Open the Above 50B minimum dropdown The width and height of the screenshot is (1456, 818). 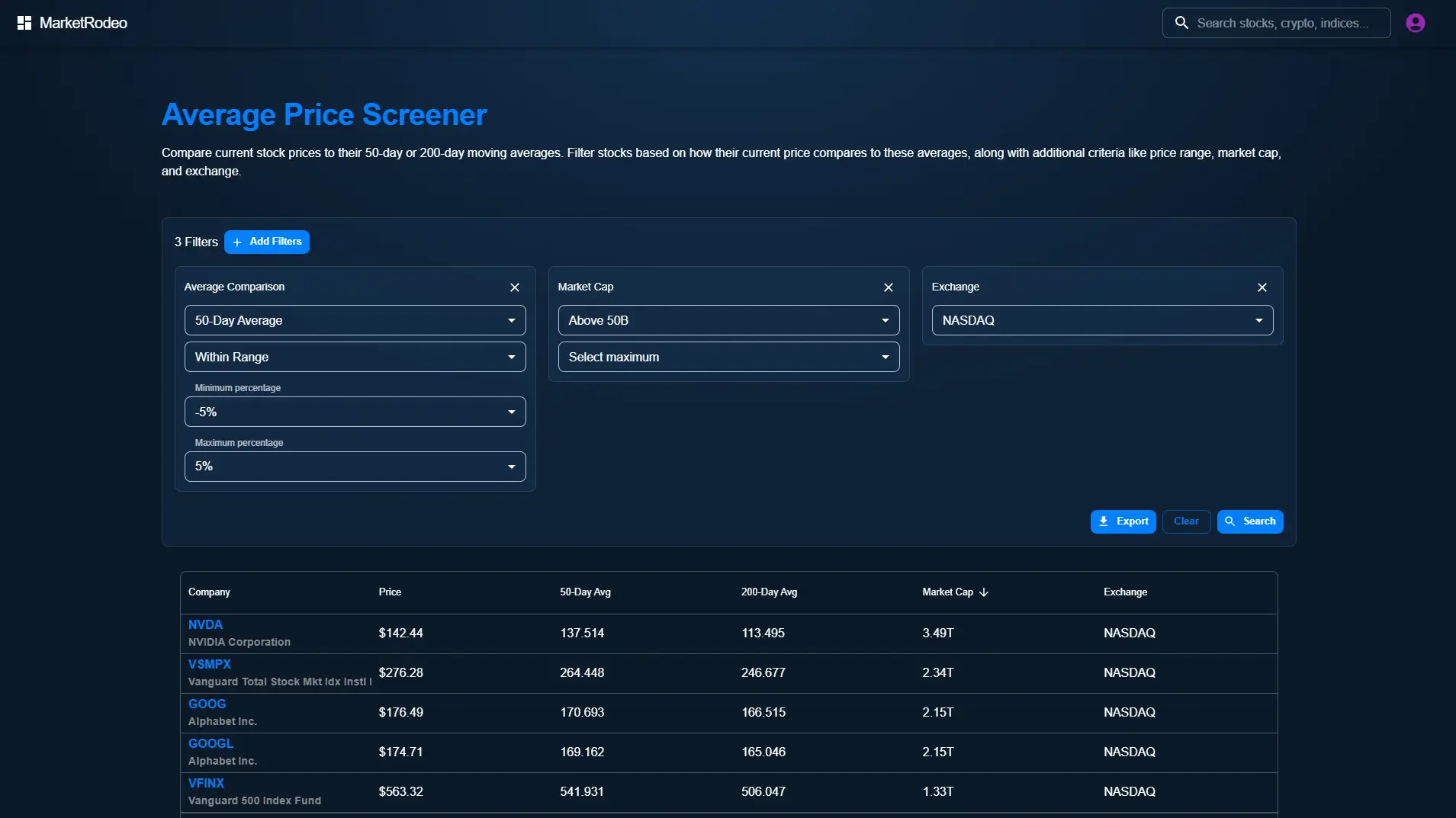[x=729, y=320]
